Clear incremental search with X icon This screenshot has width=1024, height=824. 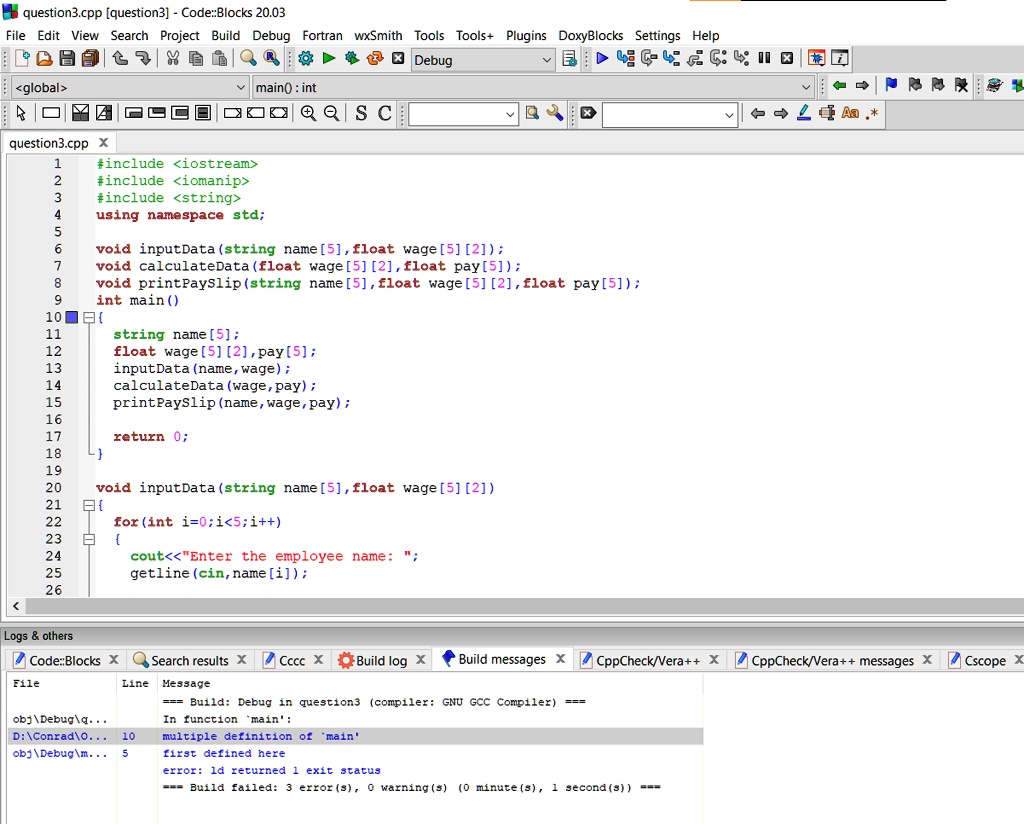[588, 114]
